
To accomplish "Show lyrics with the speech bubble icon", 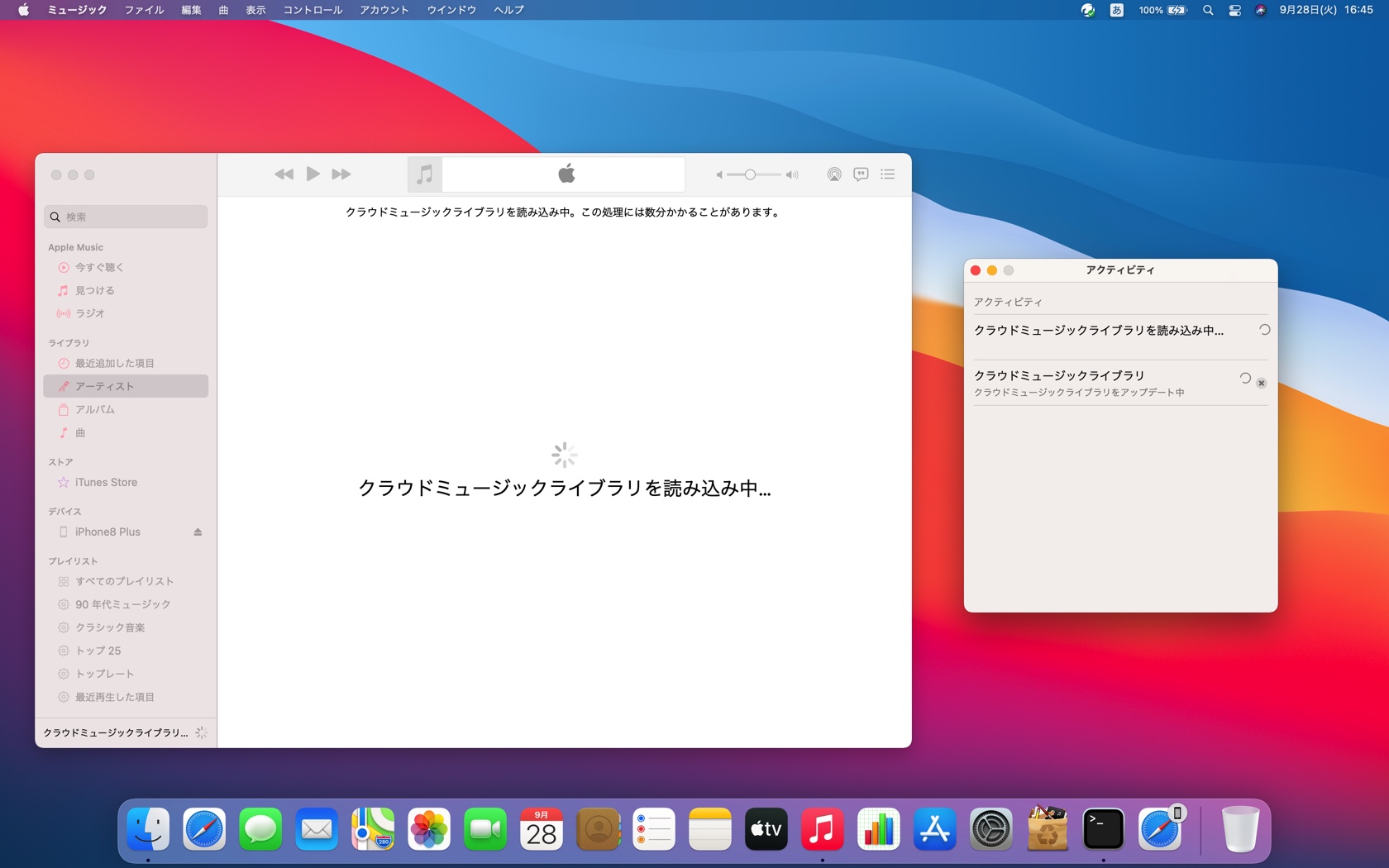I will pos(861,174).
